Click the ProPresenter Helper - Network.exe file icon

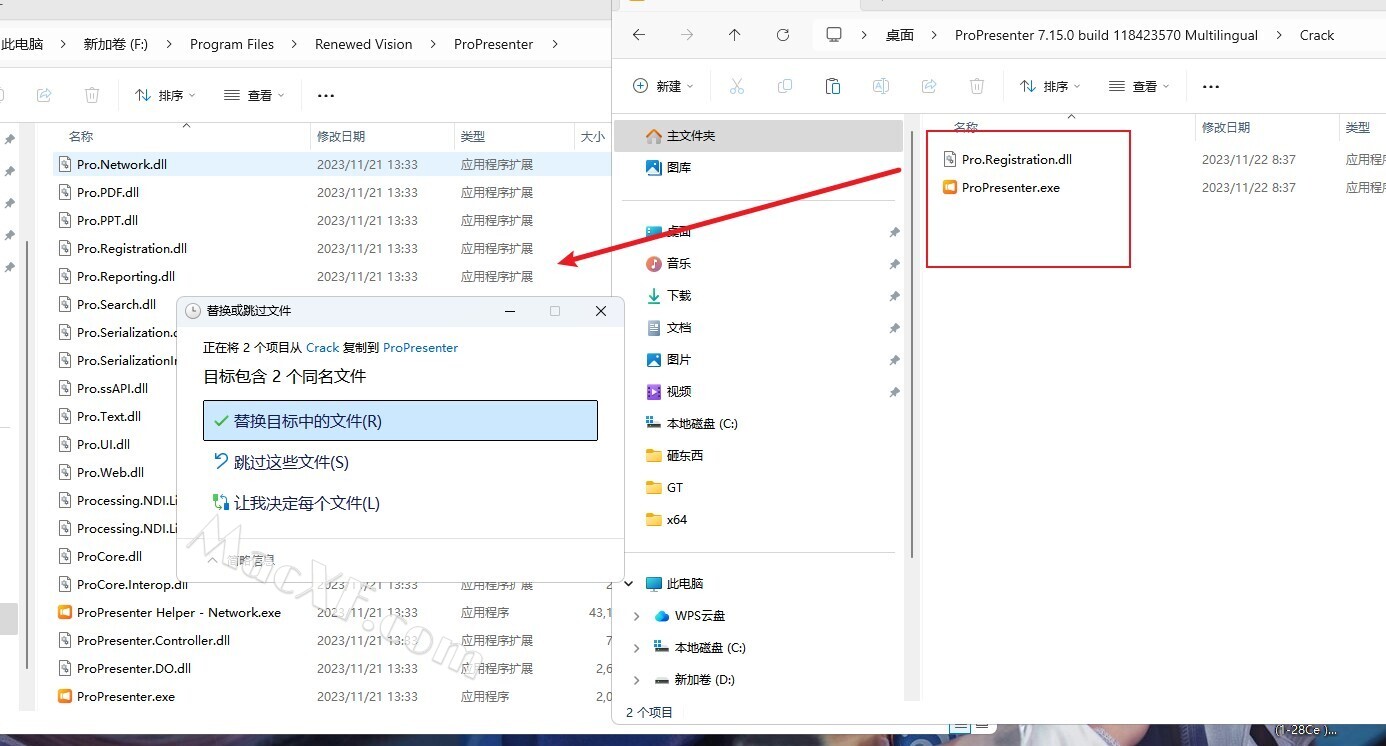(x=65, y=612)
